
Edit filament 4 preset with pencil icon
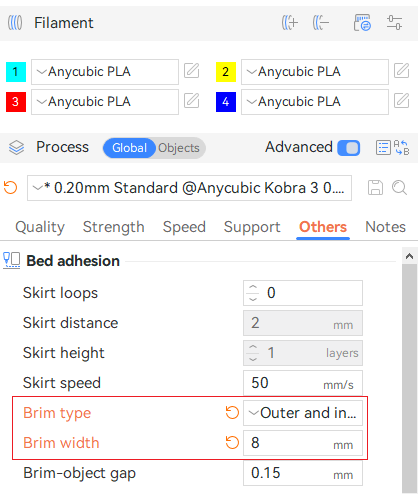[x=402, y=101]
